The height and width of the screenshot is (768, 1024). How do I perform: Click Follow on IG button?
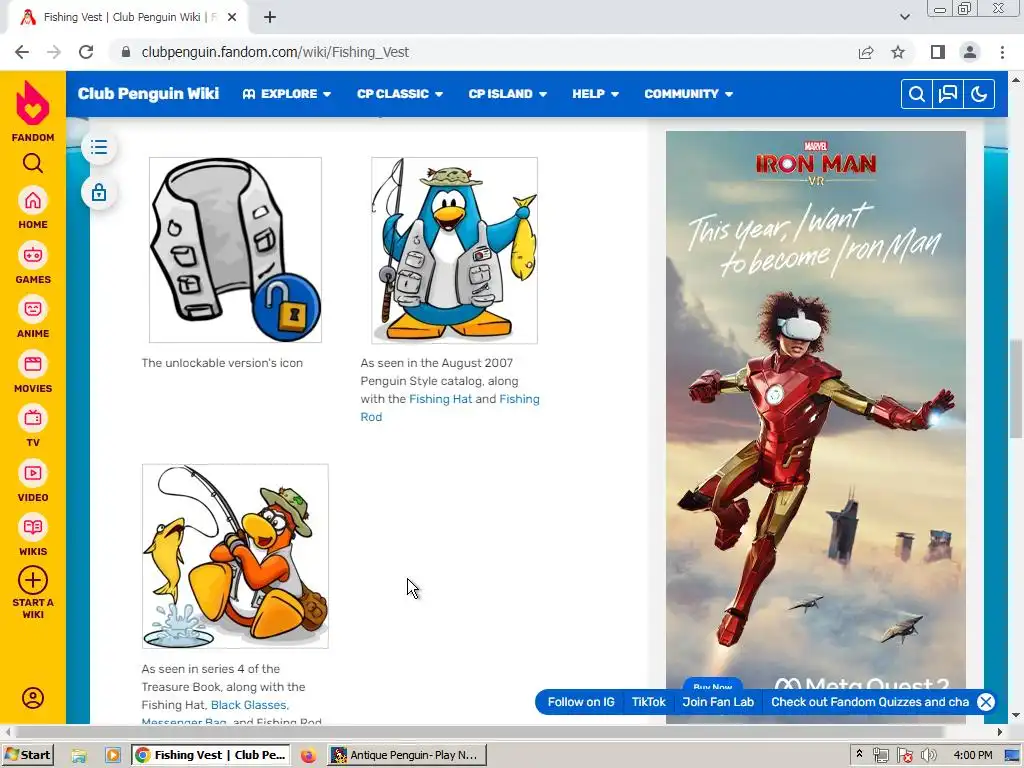[x=581, y=702]
